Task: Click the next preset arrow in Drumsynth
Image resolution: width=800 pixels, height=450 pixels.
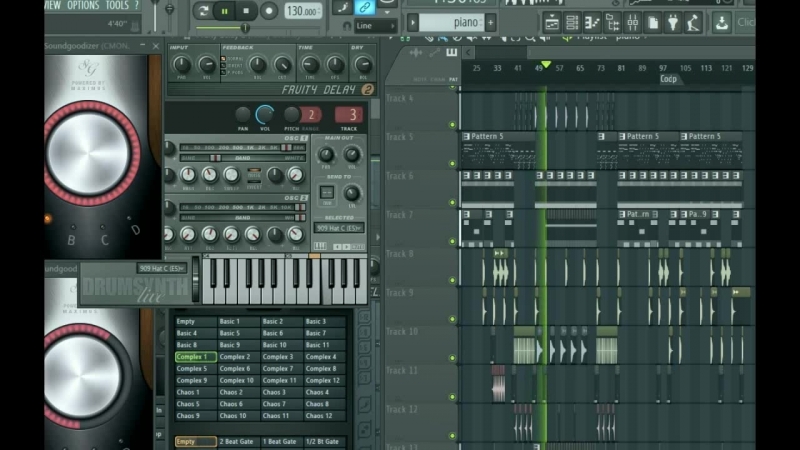Action: [346, 246]
